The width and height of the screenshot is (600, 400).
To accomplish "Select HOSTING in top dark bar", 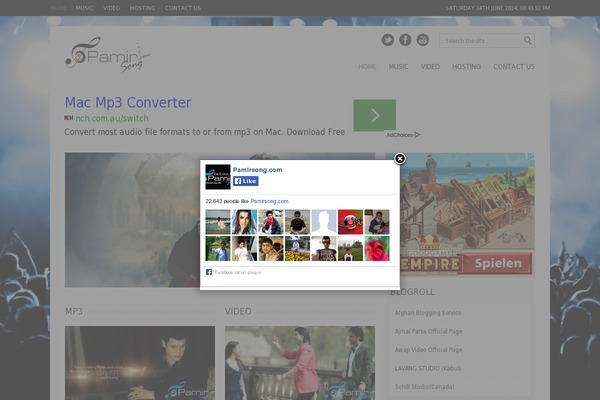I will click(x=142, y=8).
